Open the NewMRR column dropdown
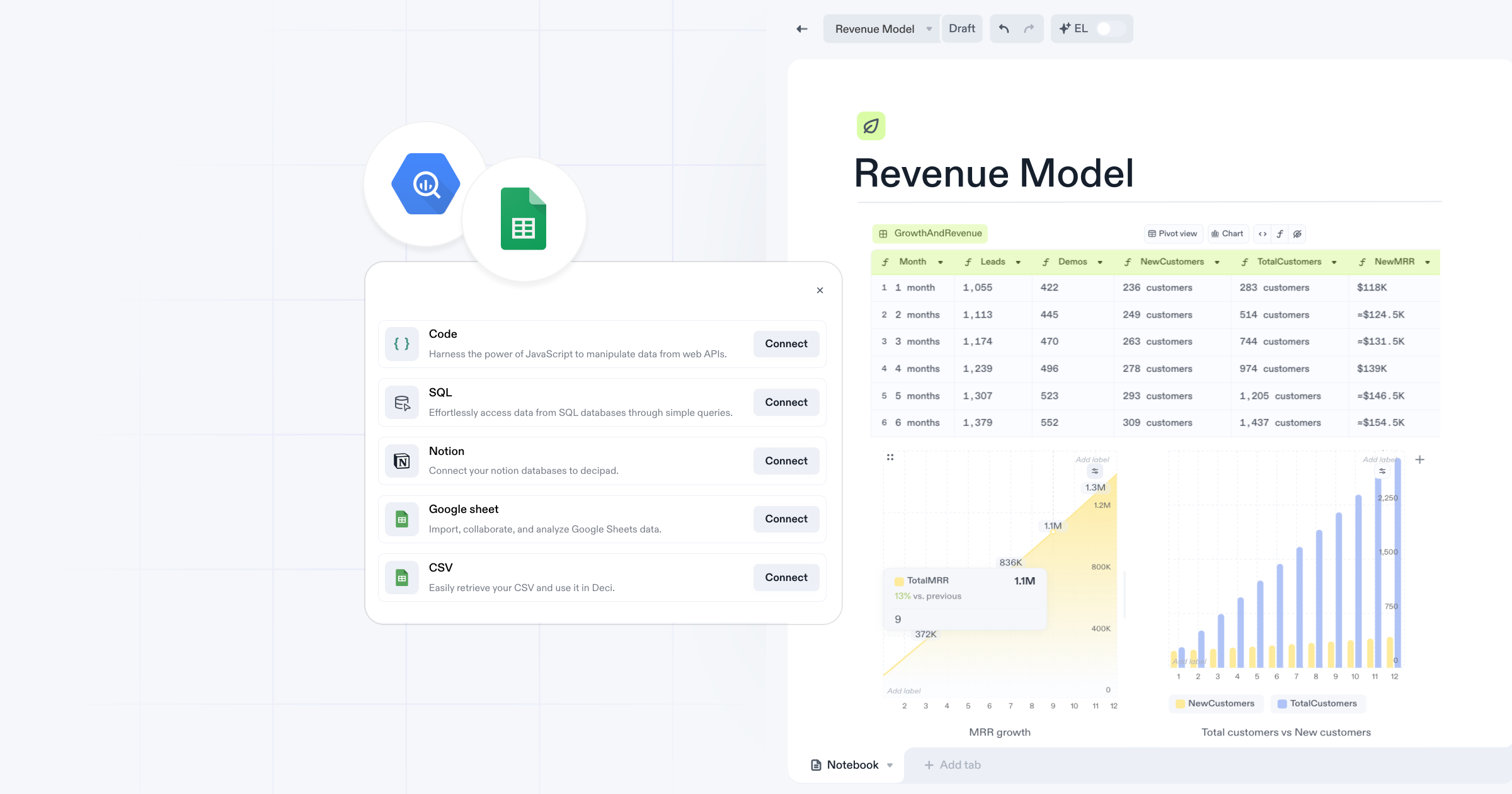This screenshot has width=1512, height=794. click(x=1428, y=262)
